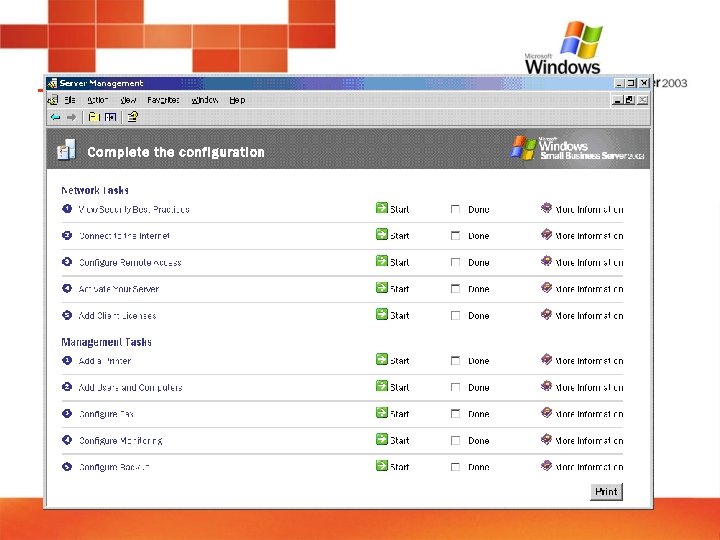Tick Done box for Add Users and Computers
Screen dimensions: 720x540
pyautogui.click(x=455, y=388)
